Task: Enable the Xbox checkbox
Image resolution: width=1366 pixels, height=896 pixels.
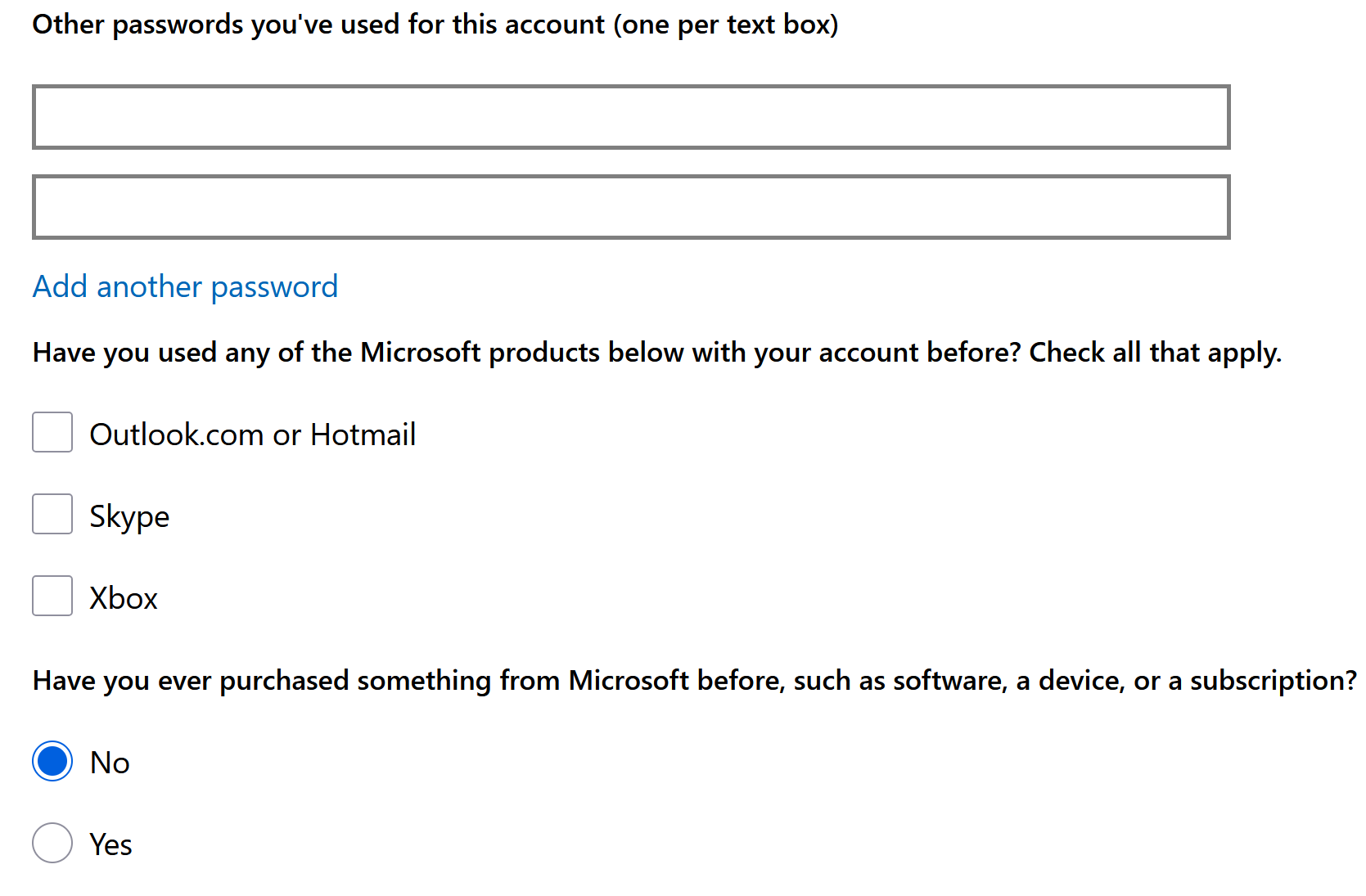Action: tap(52, 597)
